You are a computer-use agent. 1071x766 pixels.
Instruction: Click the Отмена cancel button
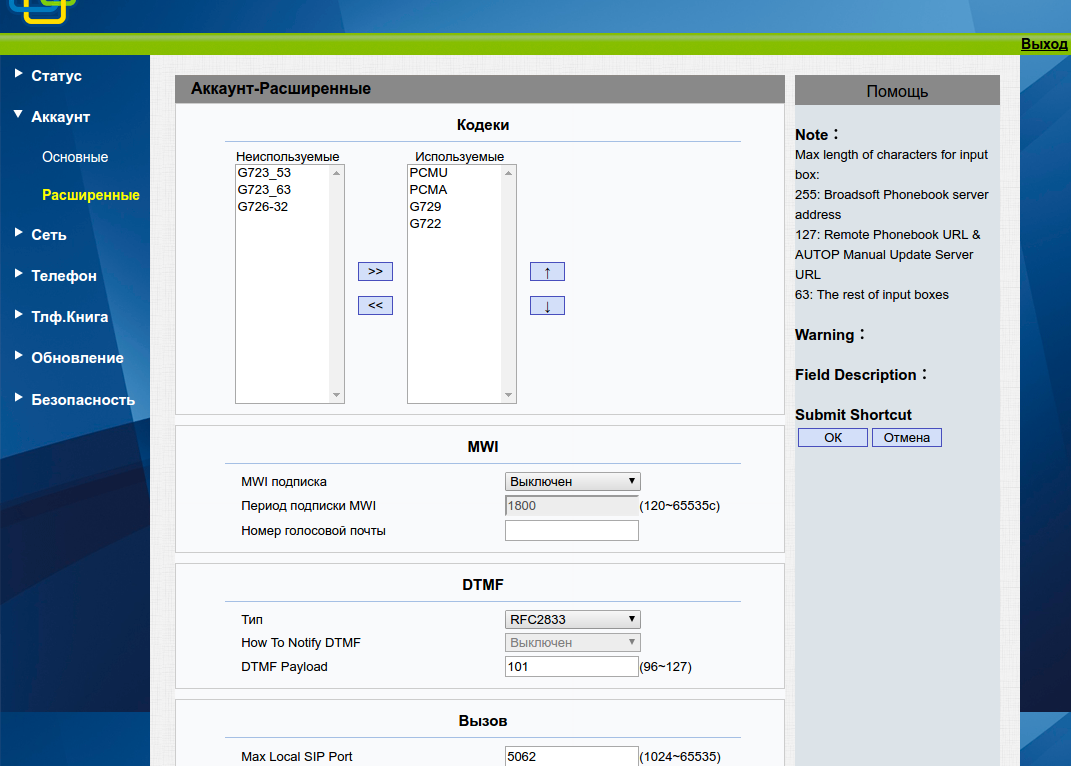tap(906, 437)
